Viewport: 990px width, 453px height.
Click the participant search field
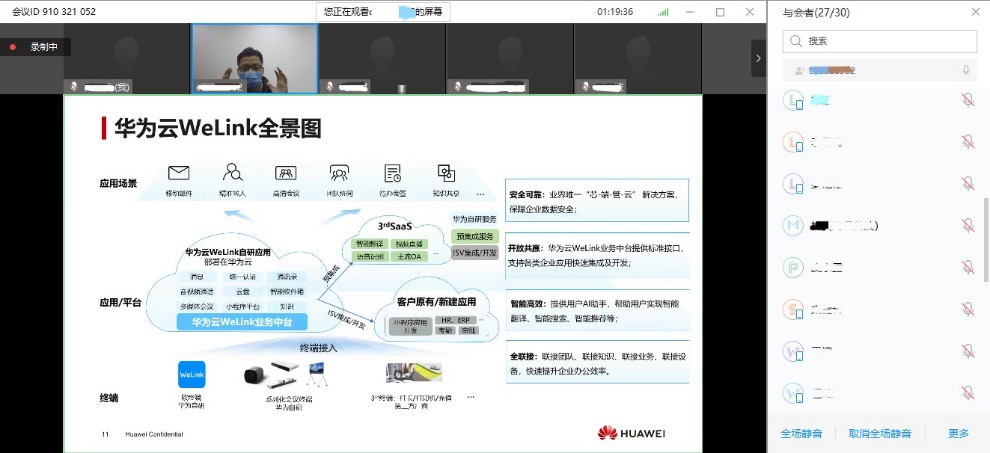pyautogui.click(x=880, y=41)
